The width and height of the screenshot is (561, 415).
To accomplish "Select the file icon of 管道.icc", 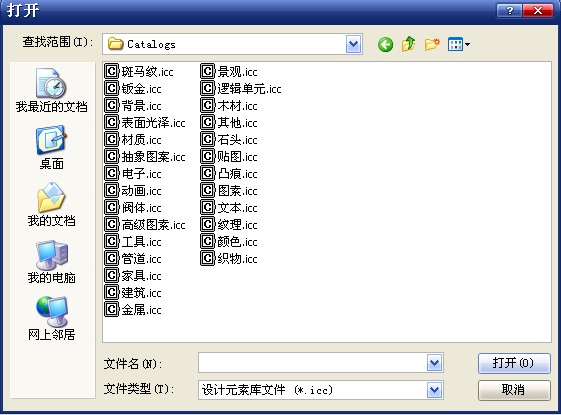I will click(x=111, y=258).
